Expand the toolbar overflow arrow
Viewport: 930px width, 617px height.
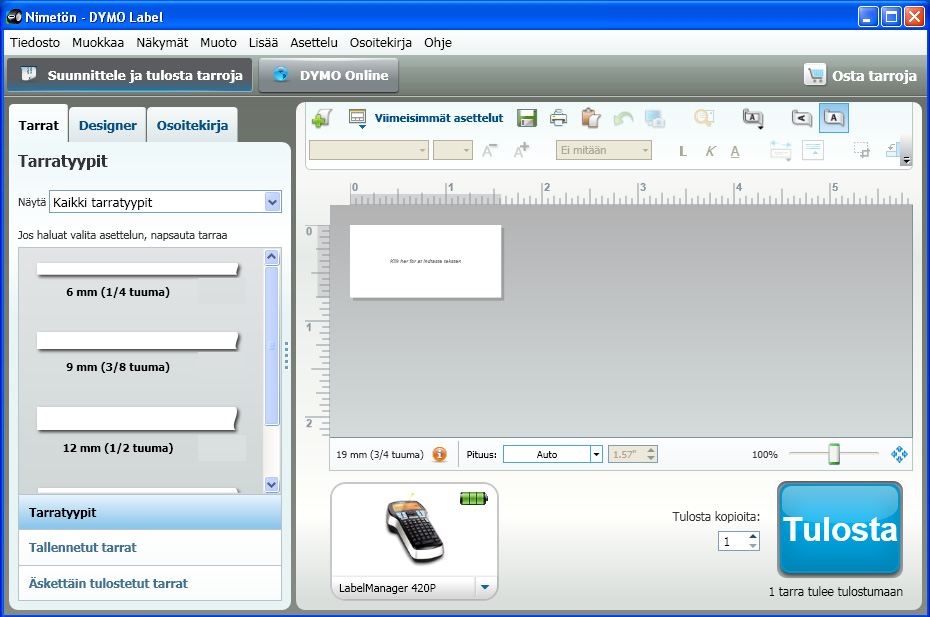pyautogui.click(x=906, y=160)
